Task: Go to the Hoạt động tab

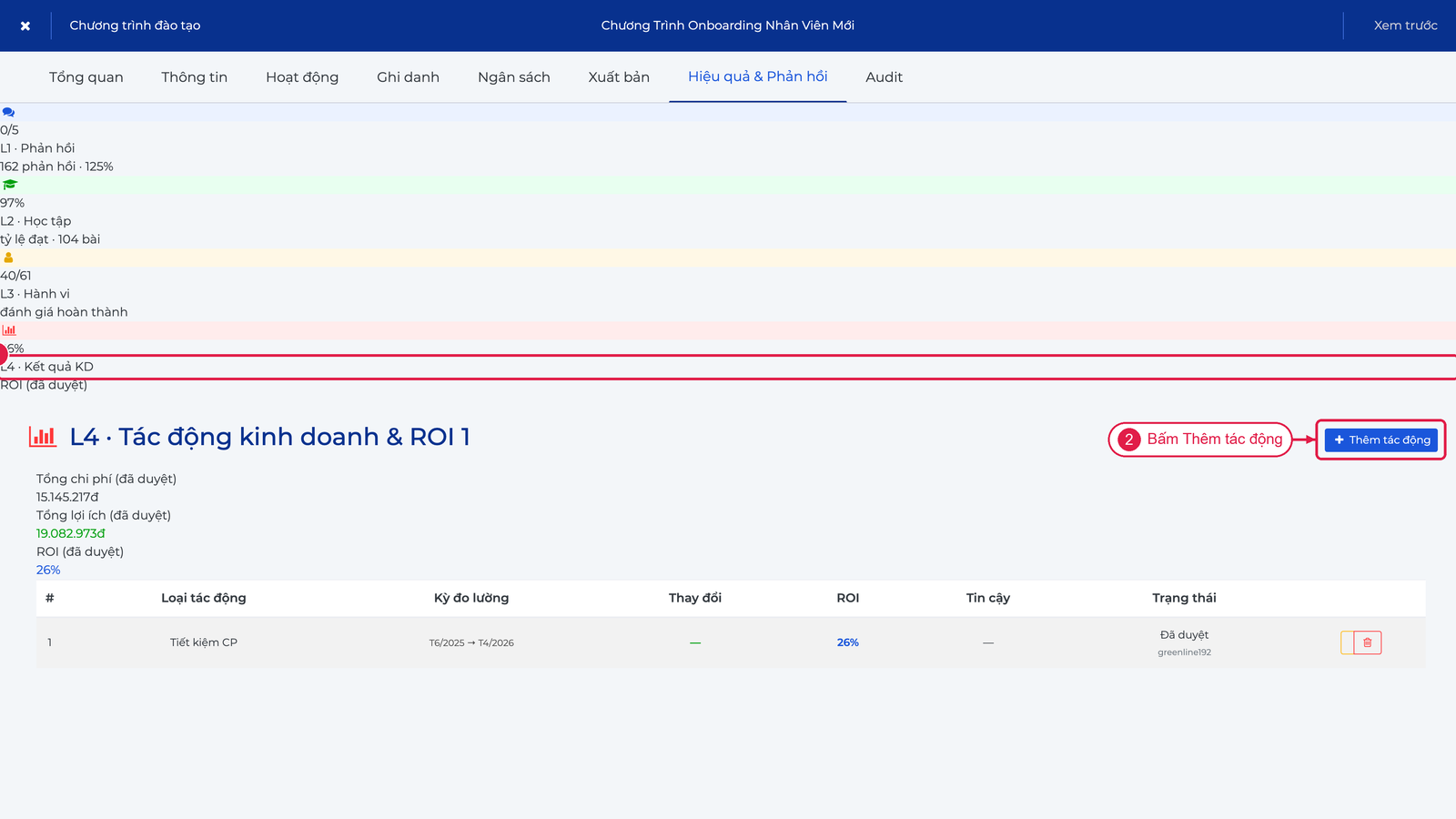Action: [302, 77]
